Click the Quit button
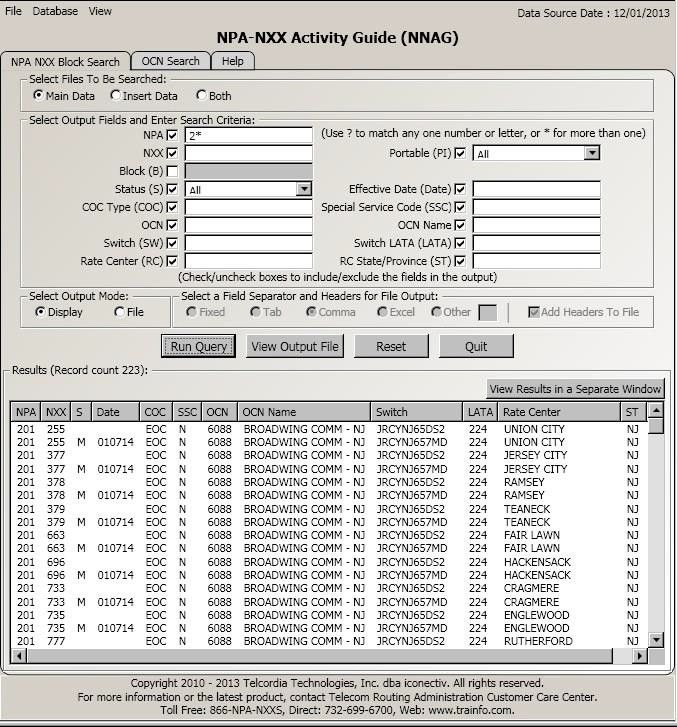The width and height of the screenshot is (677, 727). coord(476,346)
